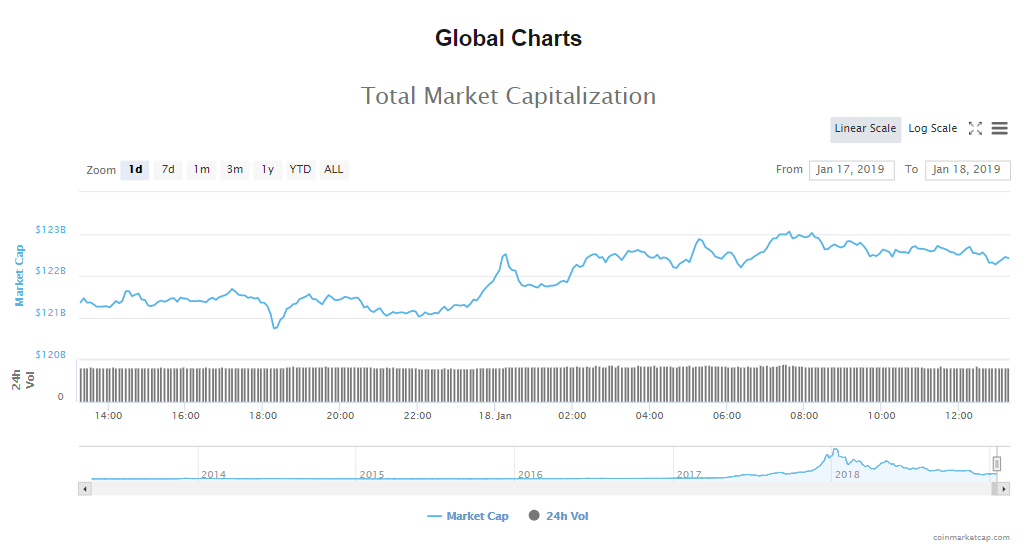Show ALL time zoom range

(333, 170)
